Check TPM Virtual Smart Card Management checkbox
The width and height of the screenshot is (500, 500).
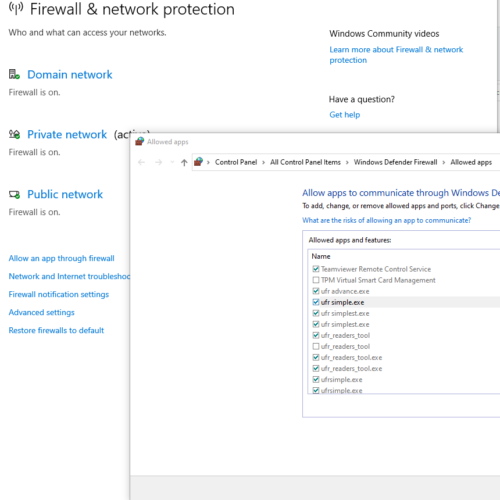[316, 280]
